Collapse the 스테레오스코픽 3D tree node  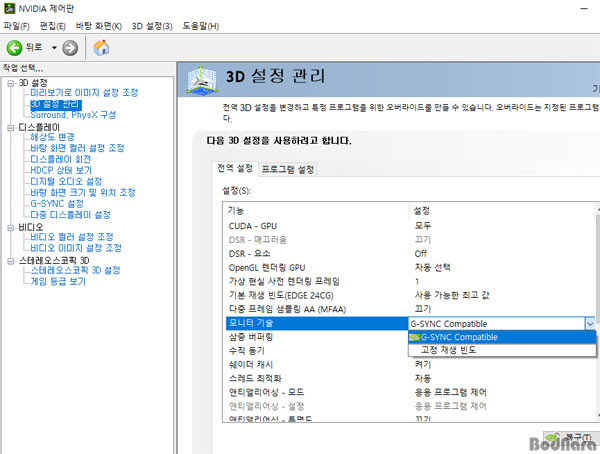[x=10, y=261]
